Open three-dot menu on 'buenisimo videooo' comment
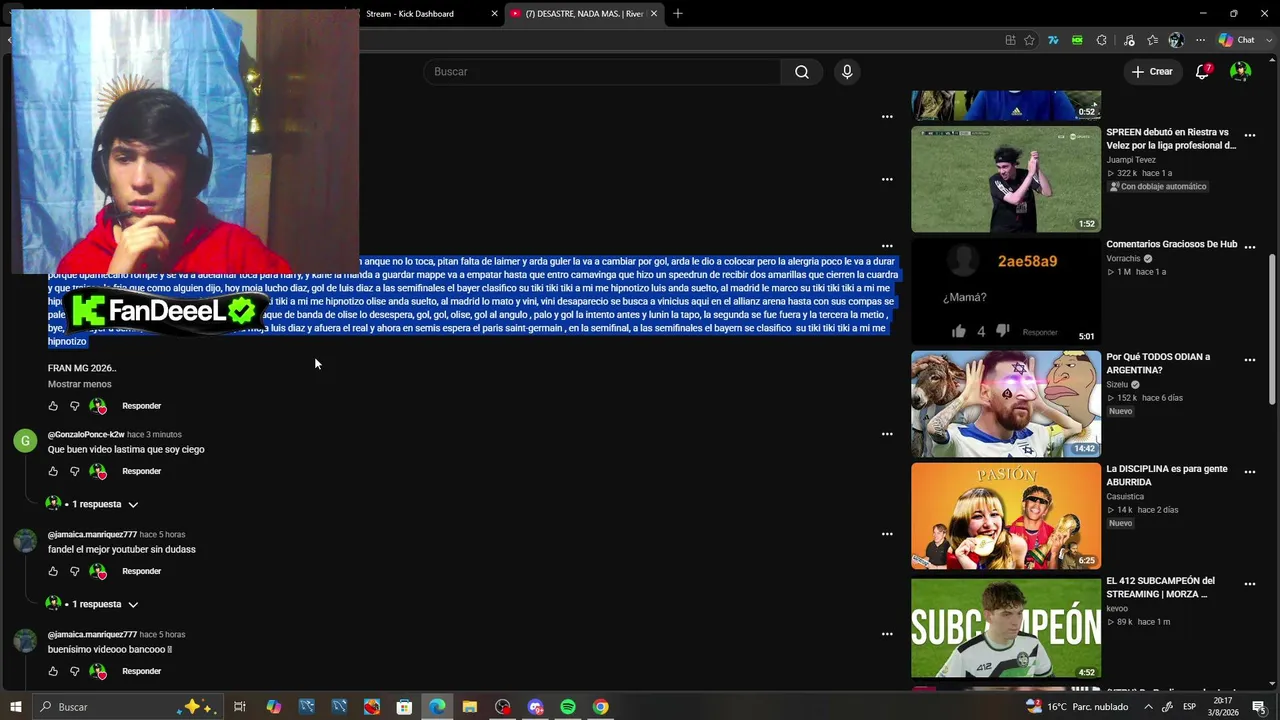Image resolution: width=1280 pixels, height=720 pixels. click(886, 634)
